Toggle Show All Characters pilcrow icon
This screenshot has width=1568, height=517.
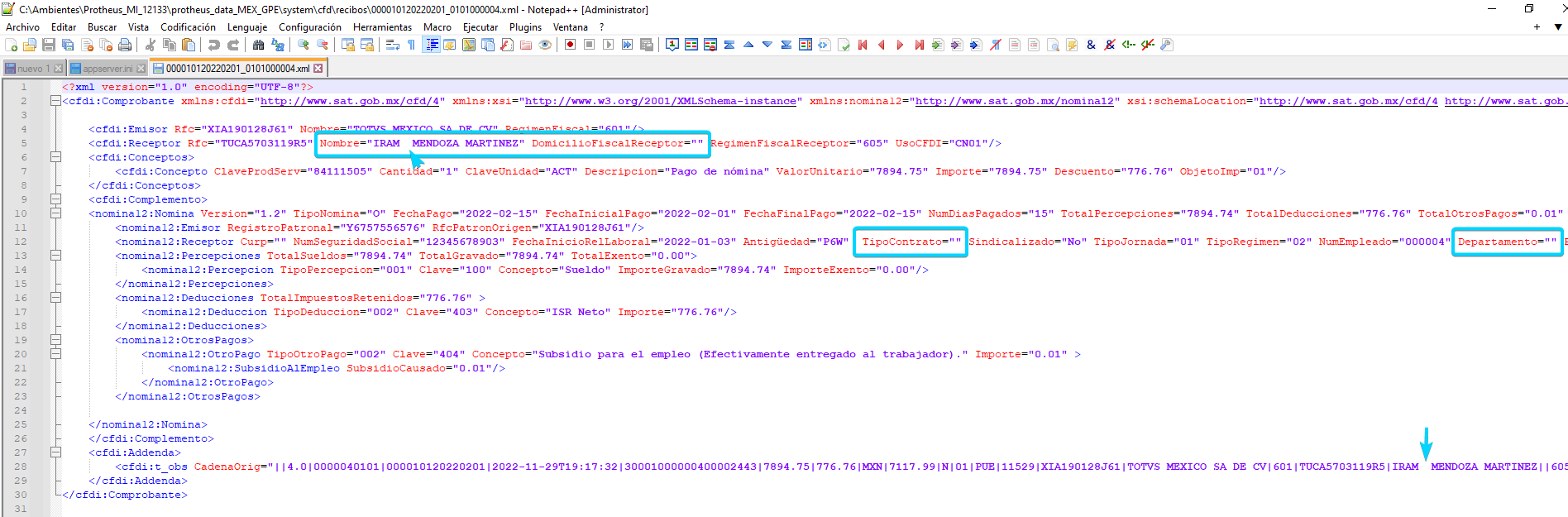tap(412, 45)
